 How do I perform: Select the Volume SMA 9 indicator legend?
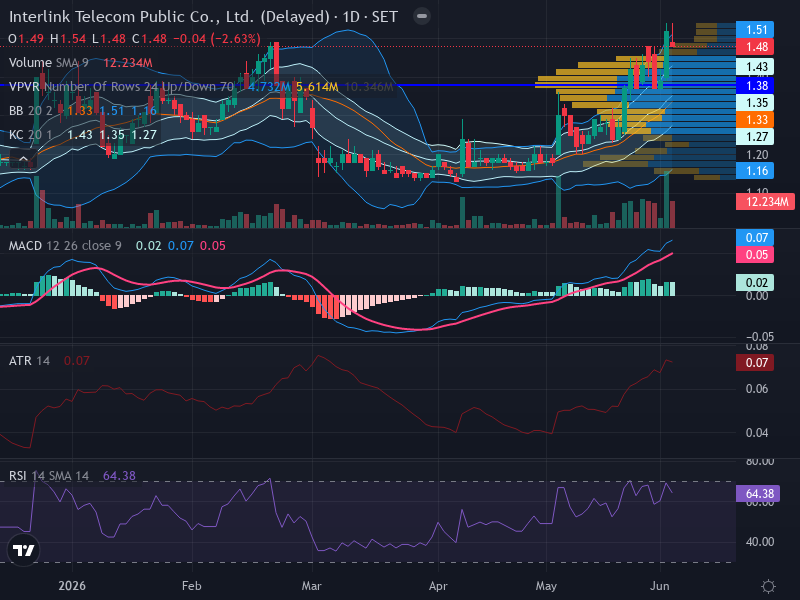click(x=48, y=63)
